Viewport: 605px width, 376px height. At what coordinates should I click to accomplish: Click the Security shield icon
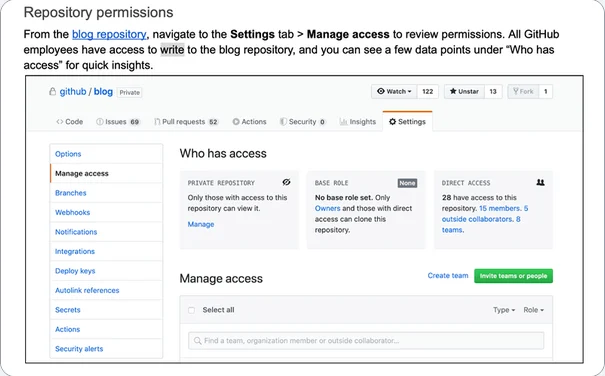(283, 122)
